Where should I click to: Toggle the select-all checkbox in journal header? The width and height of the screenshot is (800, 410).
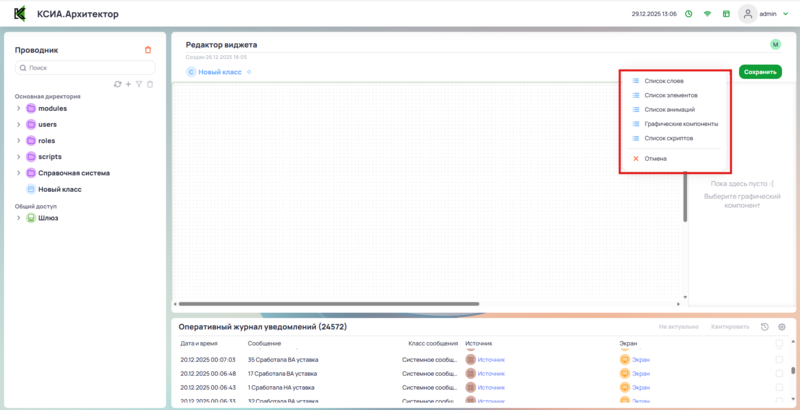(x=779, y=343)
